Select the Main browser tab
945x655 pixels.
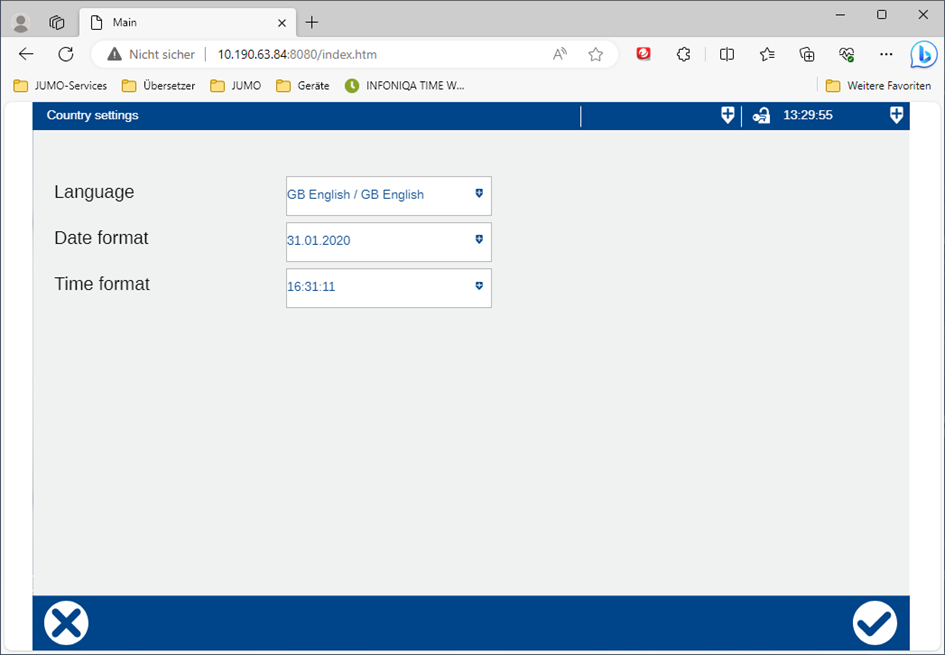(x=180, y=22)
